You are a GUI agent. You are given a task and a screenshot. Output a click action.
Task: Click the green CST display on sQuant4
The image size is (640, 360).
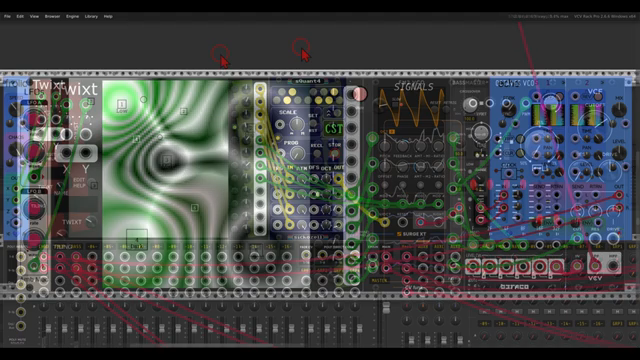[x=333, y=129]
